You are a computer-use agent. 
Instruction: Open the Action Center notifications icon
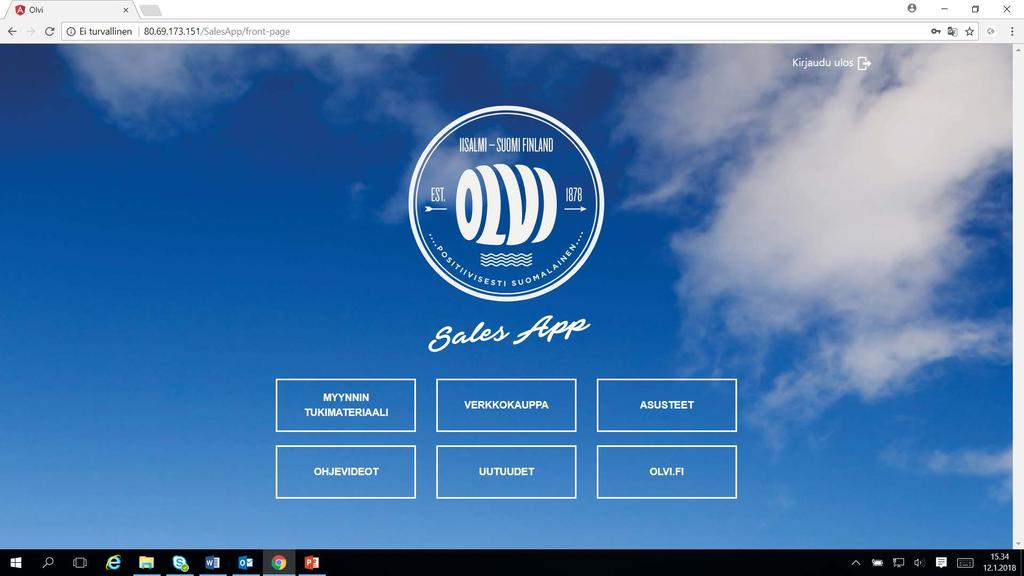pos(941,562)
